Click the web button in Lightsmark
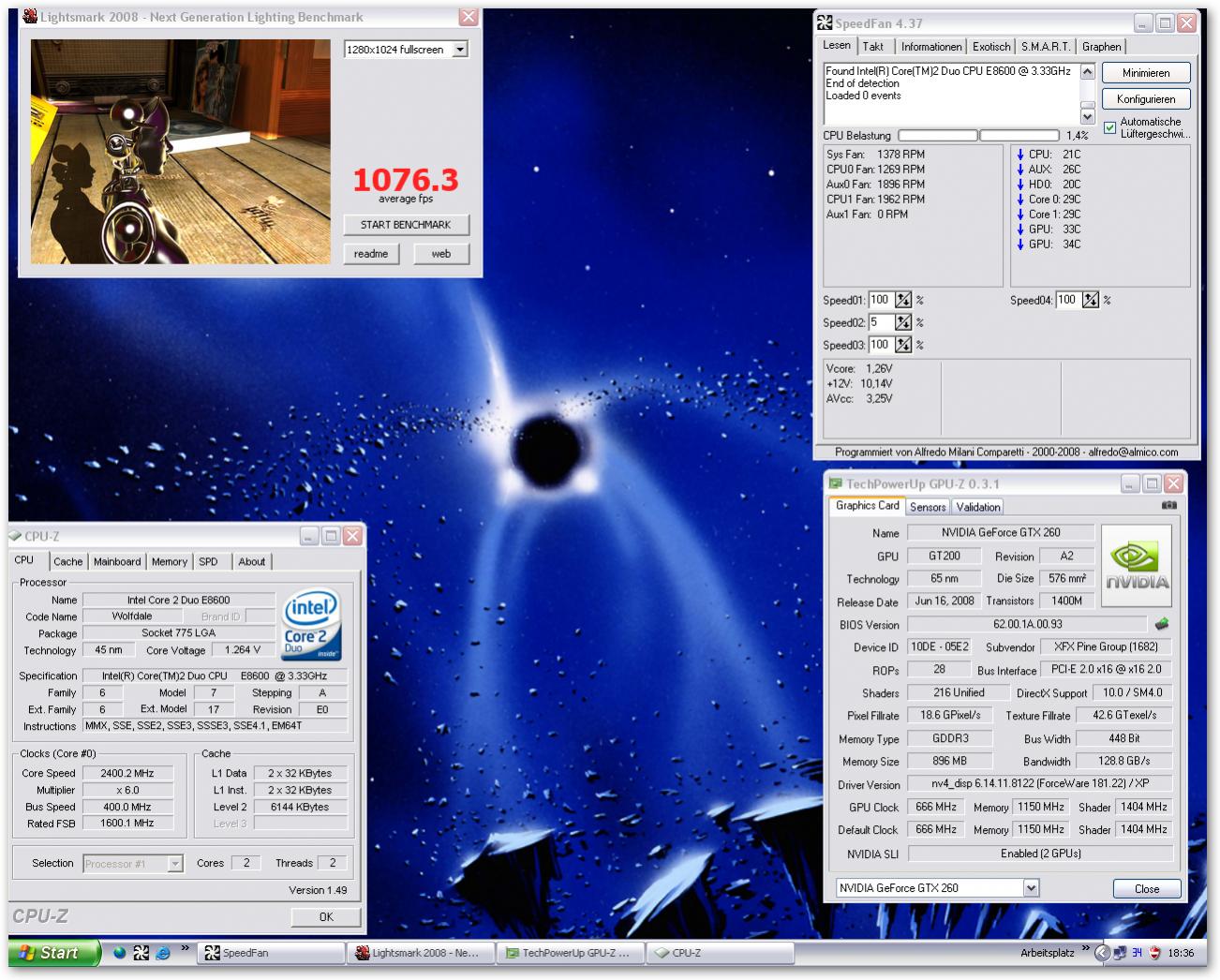Screen dimensions: 1220x980 click(x=441, y=254)
